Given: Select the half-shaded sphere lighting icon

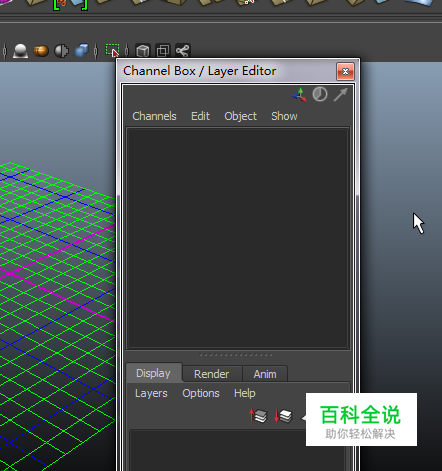Looking at the screenshot, I should [x=62, y=51].
